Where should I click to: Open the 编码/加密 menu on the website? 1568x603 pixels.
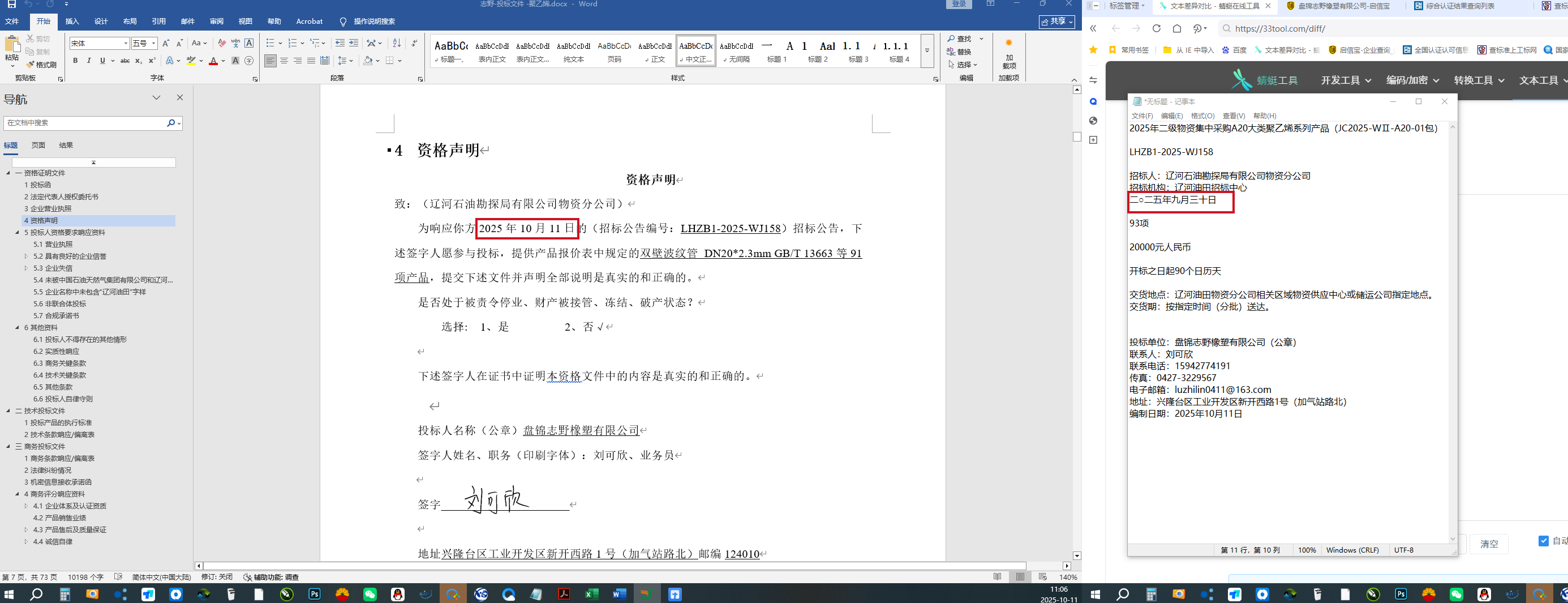coord(1412,80)
